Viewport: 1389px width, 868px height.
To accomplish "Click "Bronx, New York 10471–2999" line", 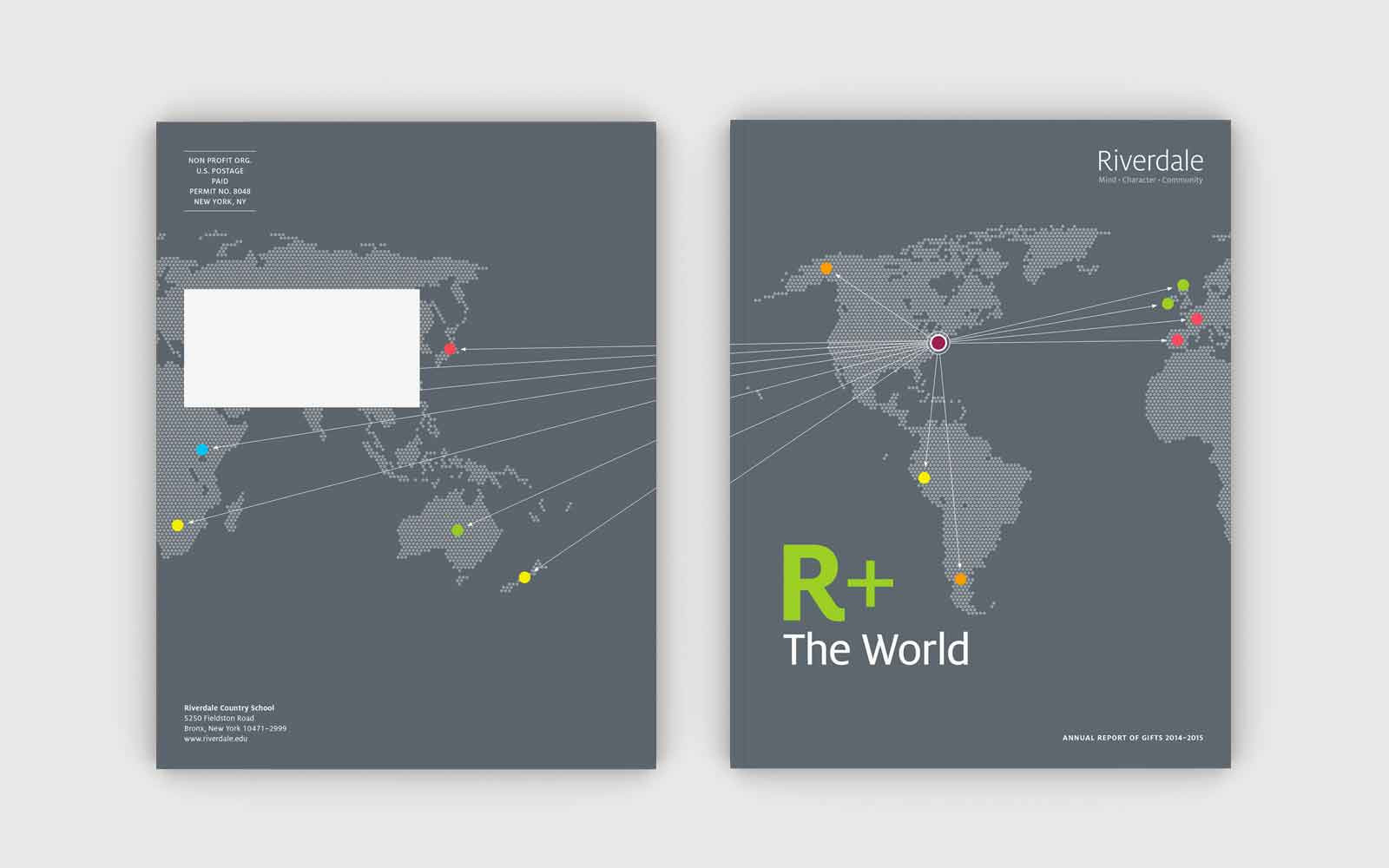I will [x=235, y=729].
